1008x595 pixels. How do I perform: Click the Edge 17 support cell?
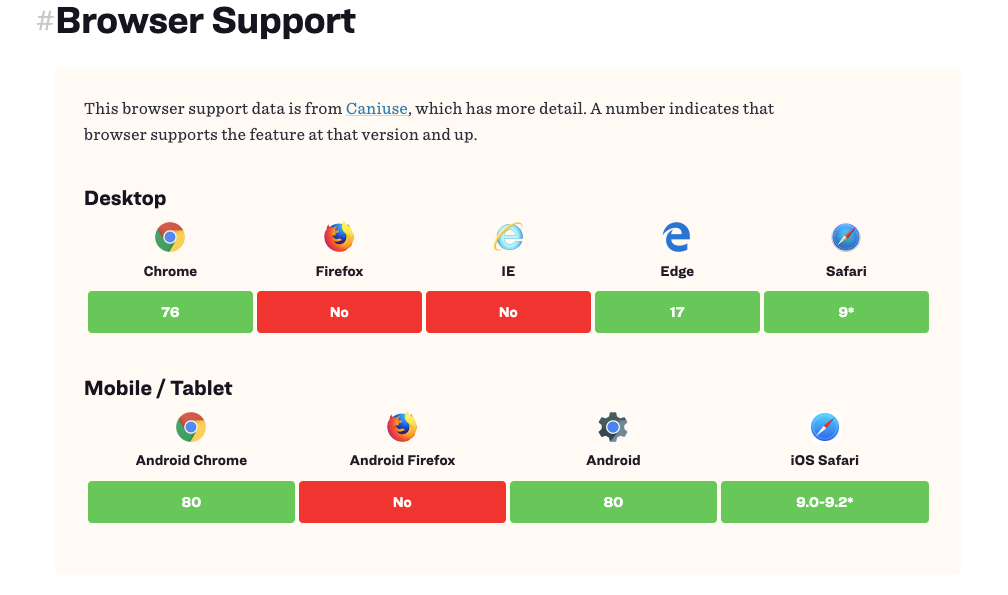click(677, 312)
